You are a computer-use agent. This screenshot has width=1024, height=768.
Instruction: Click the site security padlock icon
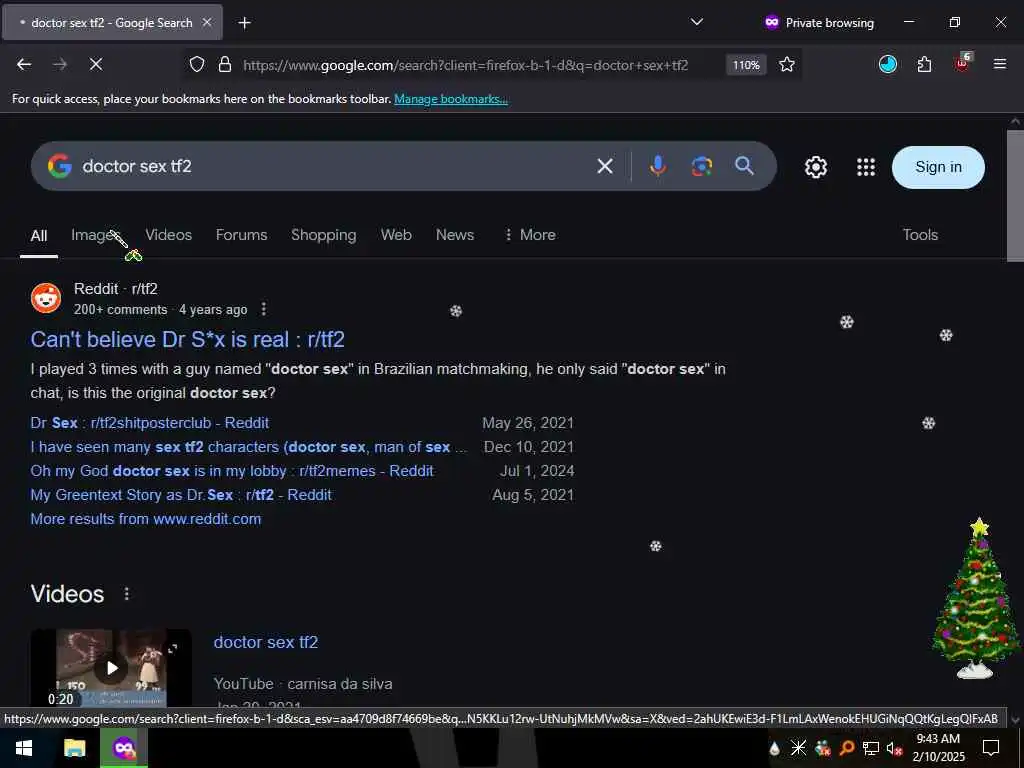click(x=225, y=64)
